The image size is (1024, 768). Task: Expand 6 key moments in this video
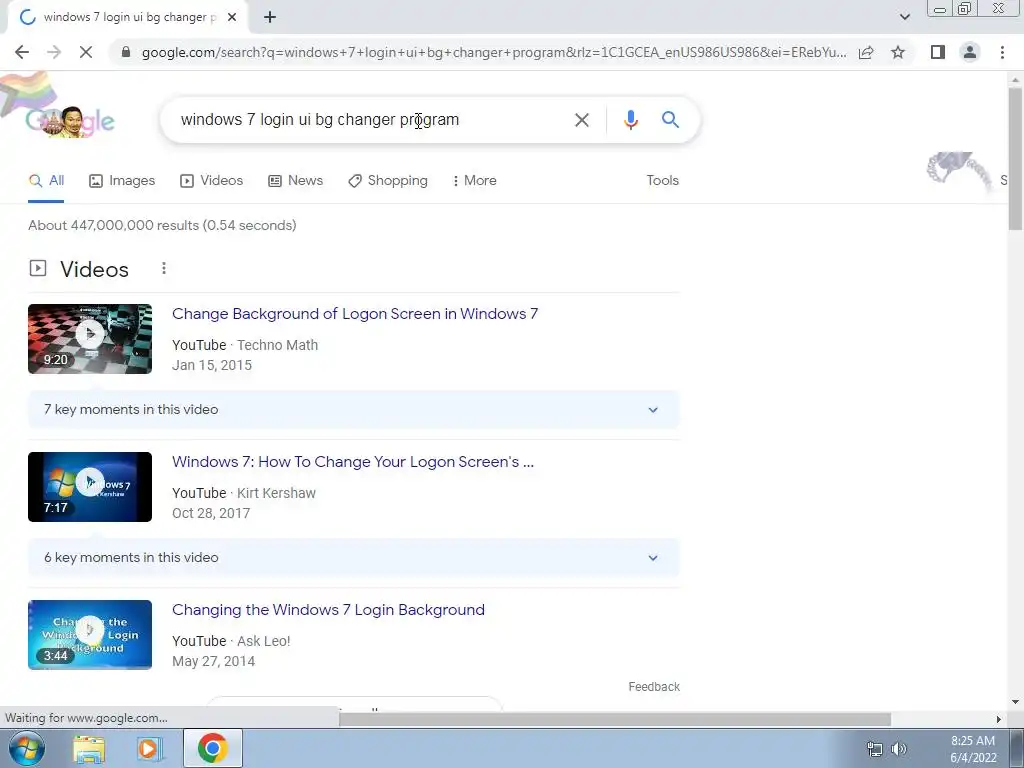353,558
